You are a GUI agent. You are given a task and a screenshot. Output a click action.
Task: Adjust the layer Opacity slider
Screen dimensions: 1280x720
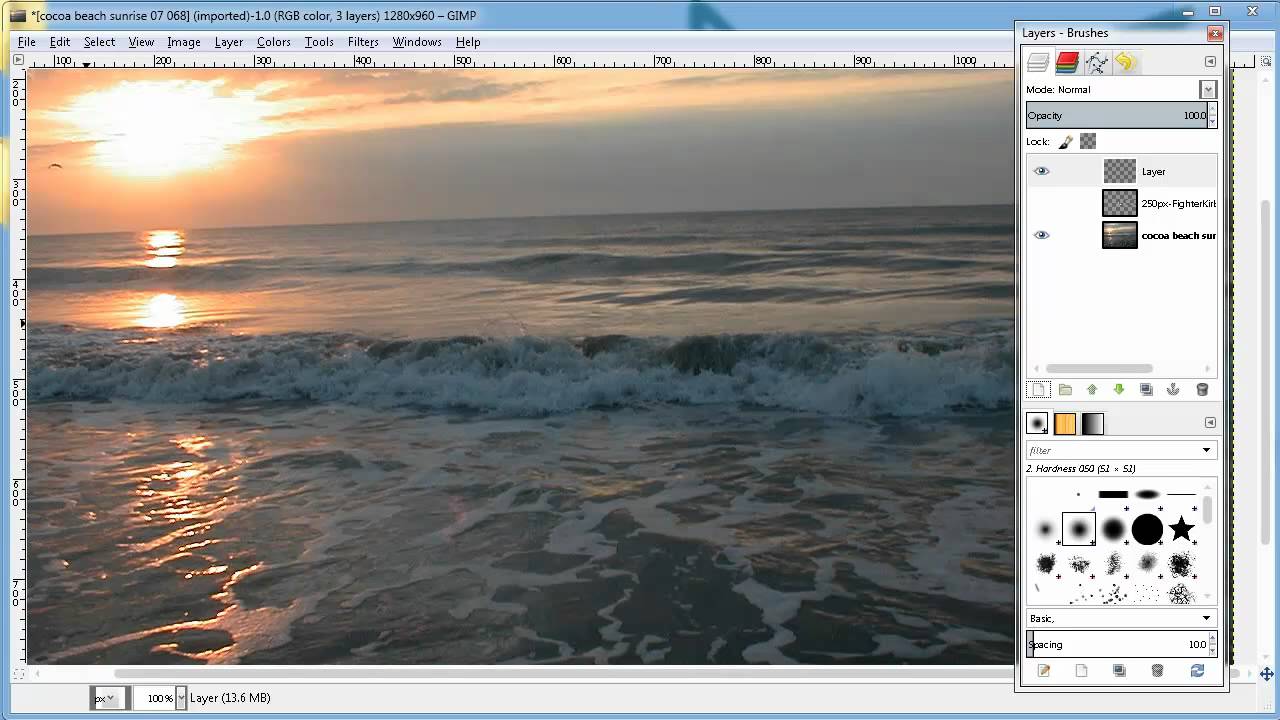coord(1116,115)
